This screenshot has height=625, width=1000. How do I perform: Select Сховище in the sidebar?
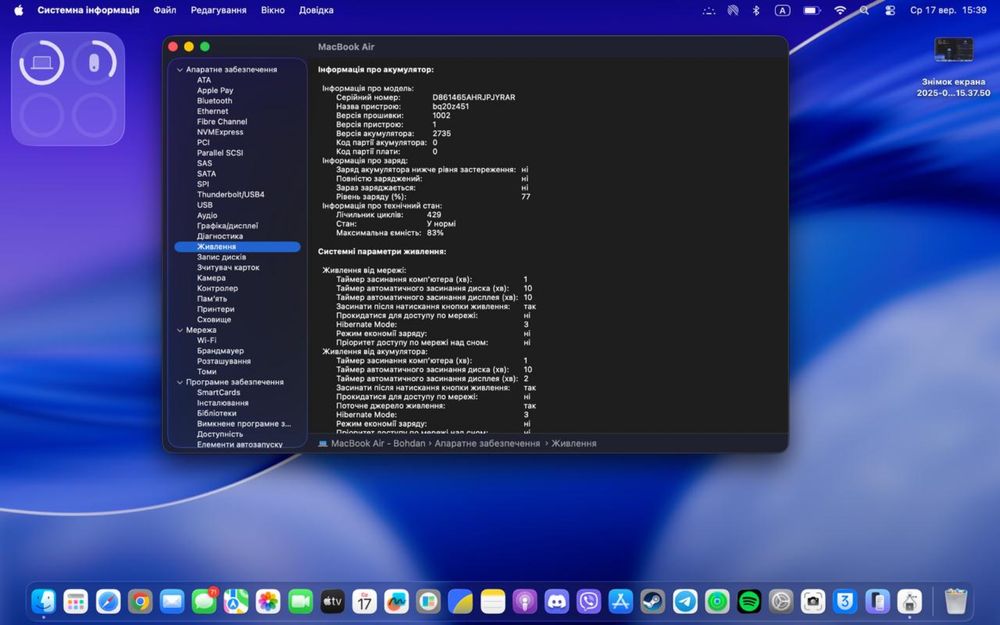pyautogui.click(x=214, y=320)
